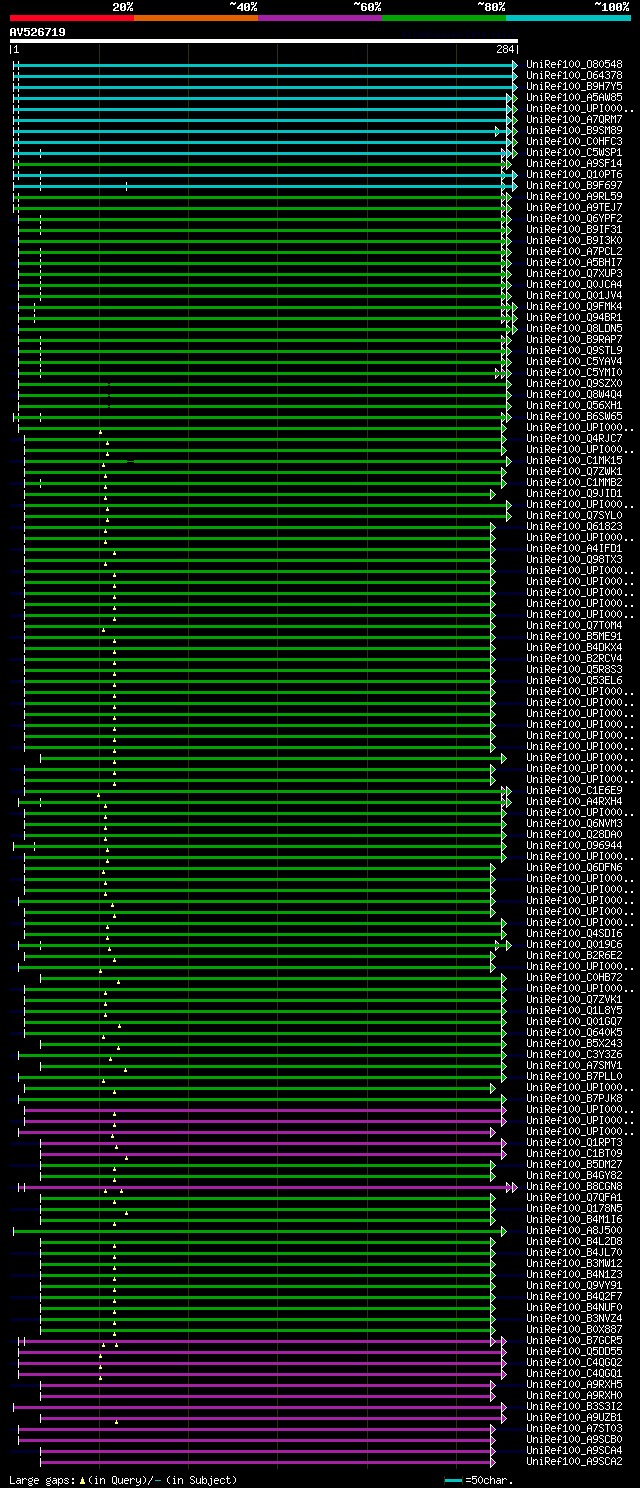Select the UniRef100_A7PCL2 label
This screenshot has height=1488, width=640.
574,252
